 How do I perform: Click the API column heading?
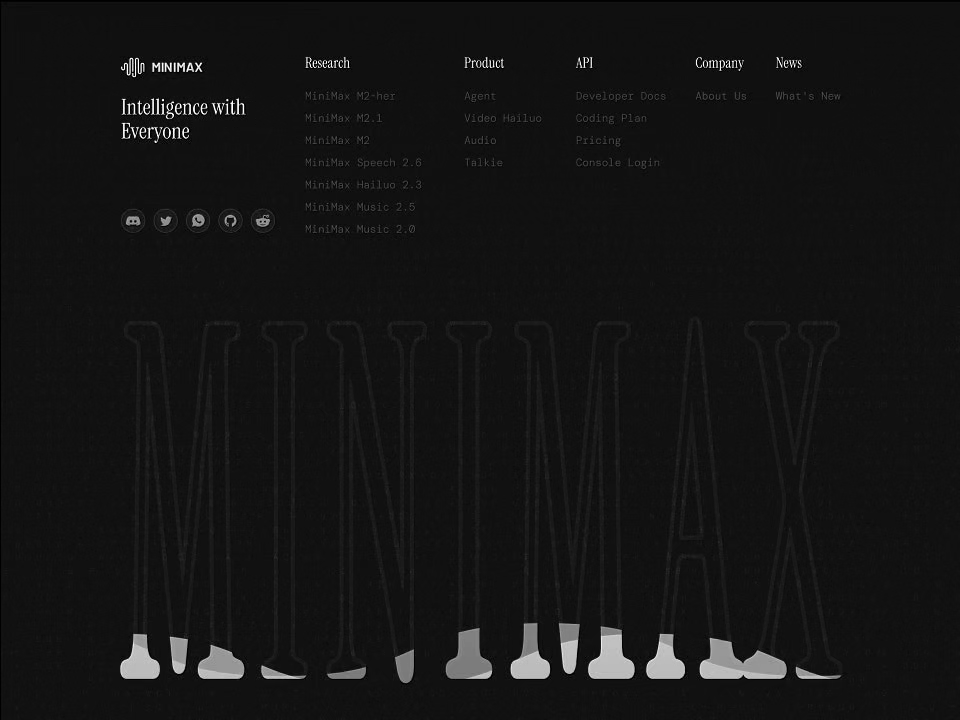[584, 63]
